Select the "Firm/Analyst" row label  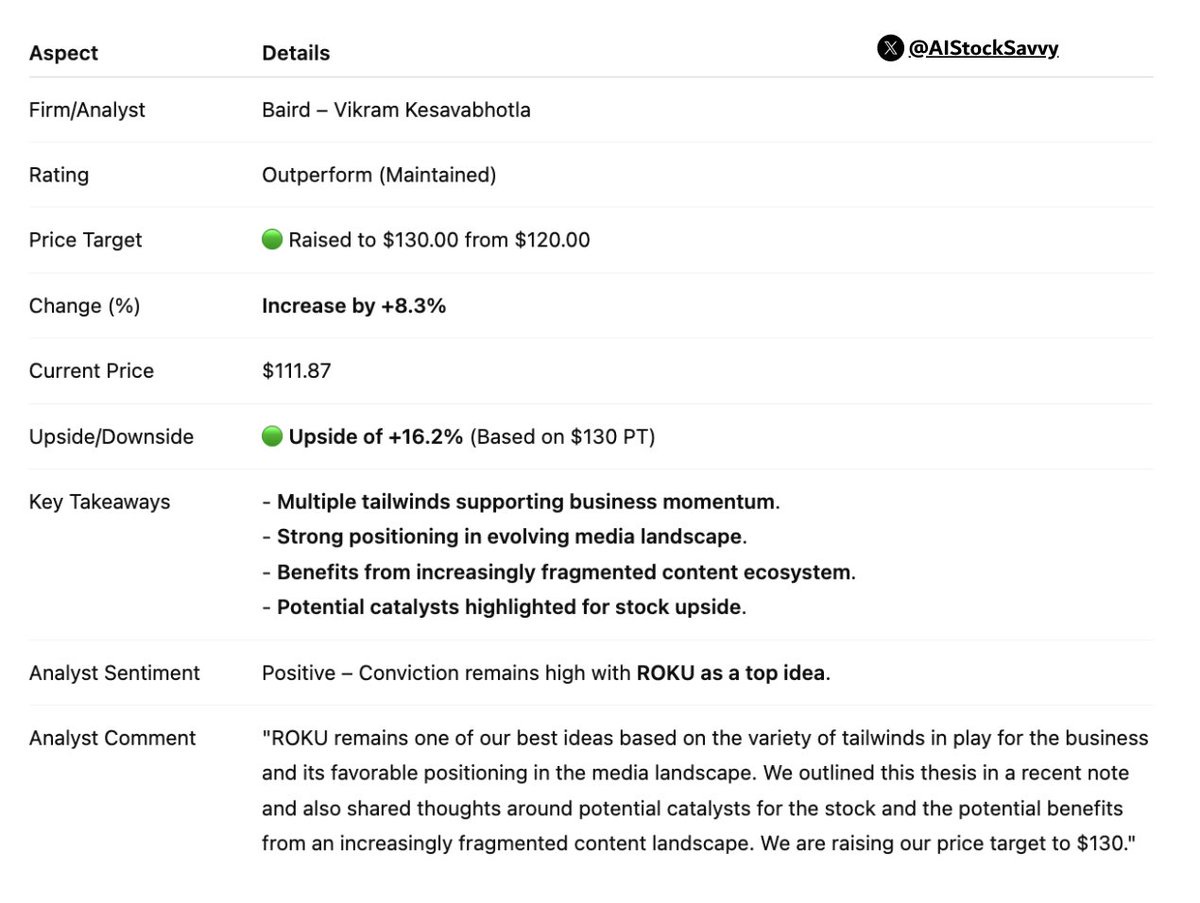[x=87, y=110]
